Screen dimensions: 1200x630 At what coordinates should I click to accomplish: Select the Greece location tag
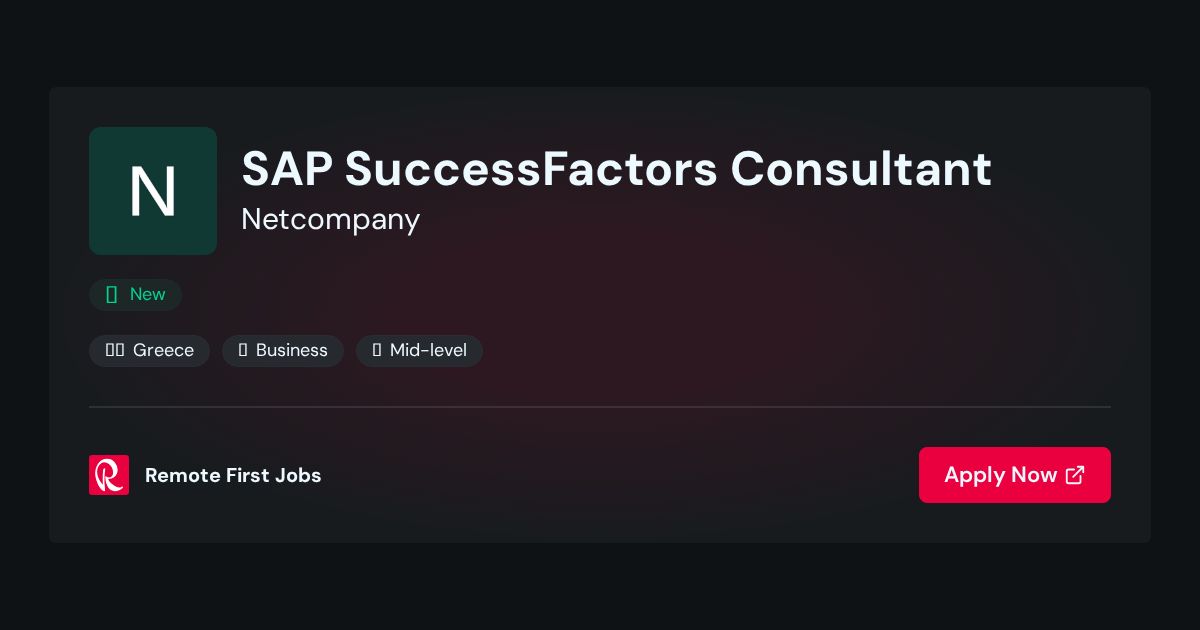click(149, 351)
